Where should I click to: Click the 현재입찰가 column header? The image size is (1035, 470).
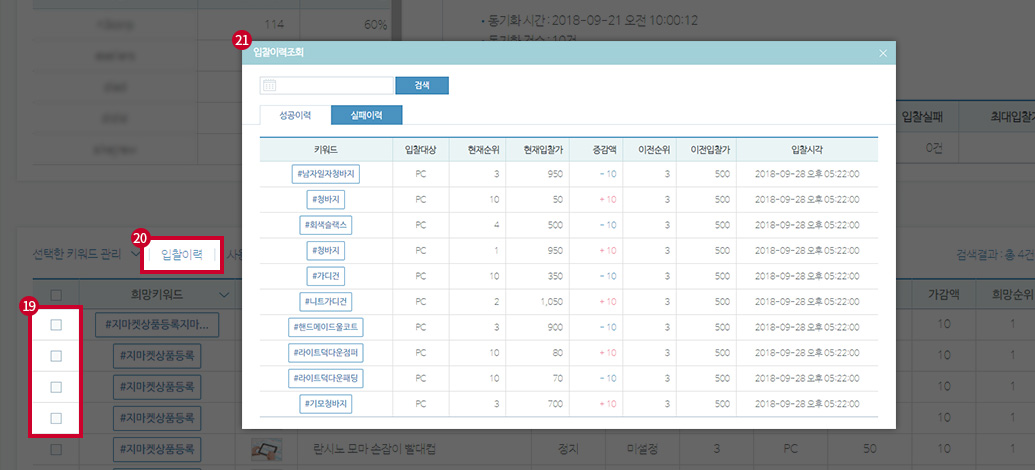click(537, 150)
